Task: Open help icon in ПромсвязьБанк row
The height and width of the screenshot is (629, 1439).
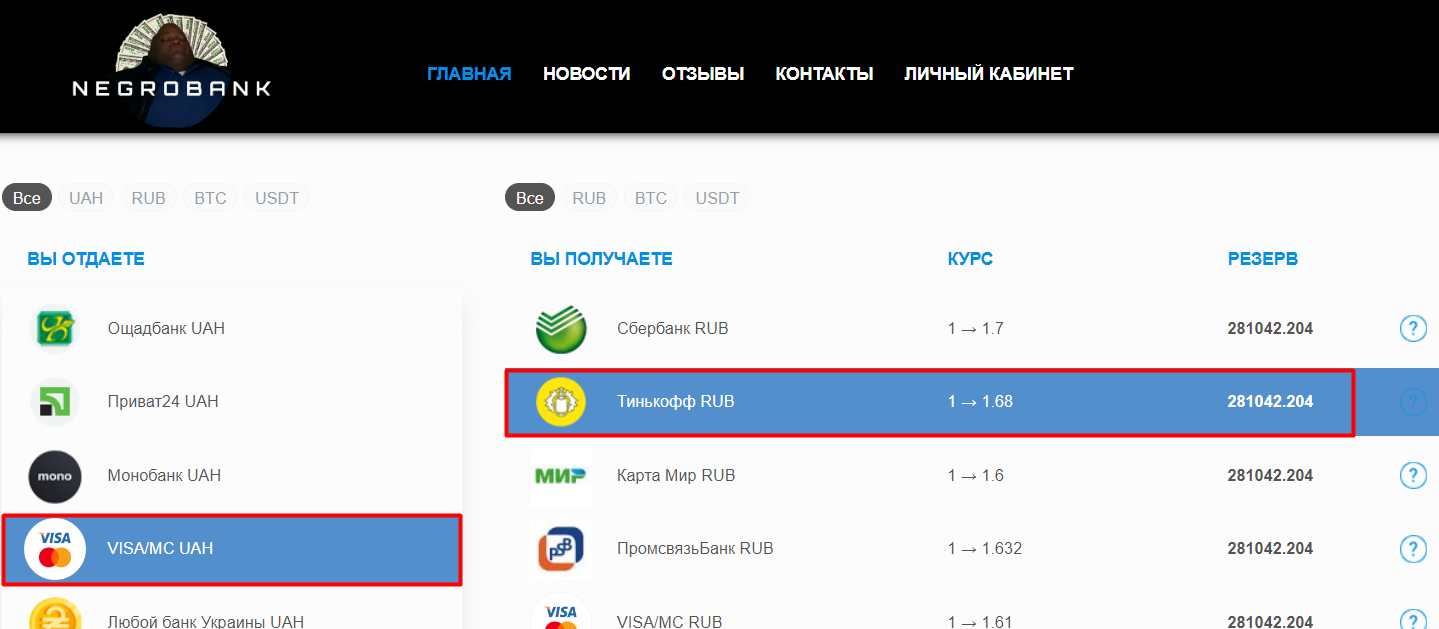Action: click(x=1413, y=549)
